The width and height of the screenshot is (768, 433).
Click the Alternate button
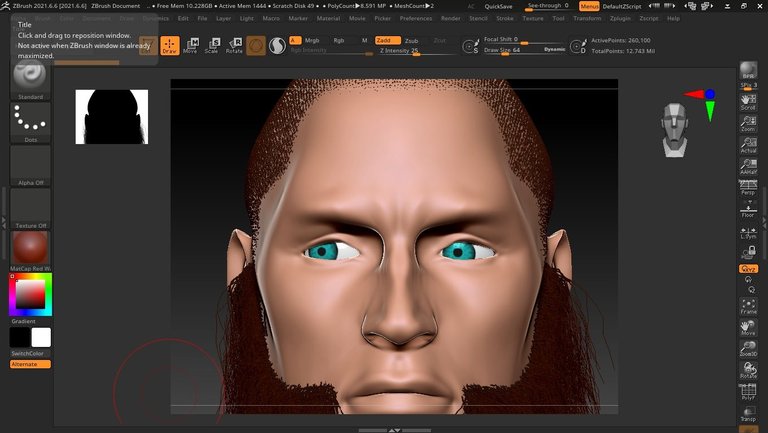click(x=30, y=364)
